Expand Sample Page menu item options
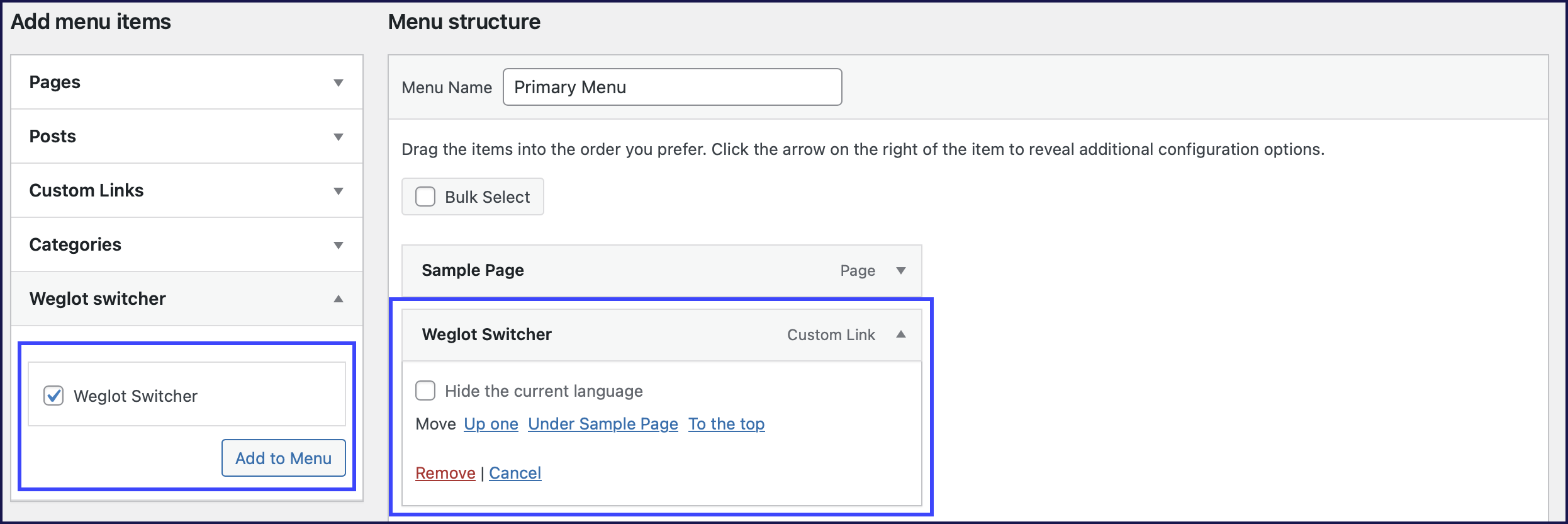This screenshot has width=1568, height=524. pos(901,270)
